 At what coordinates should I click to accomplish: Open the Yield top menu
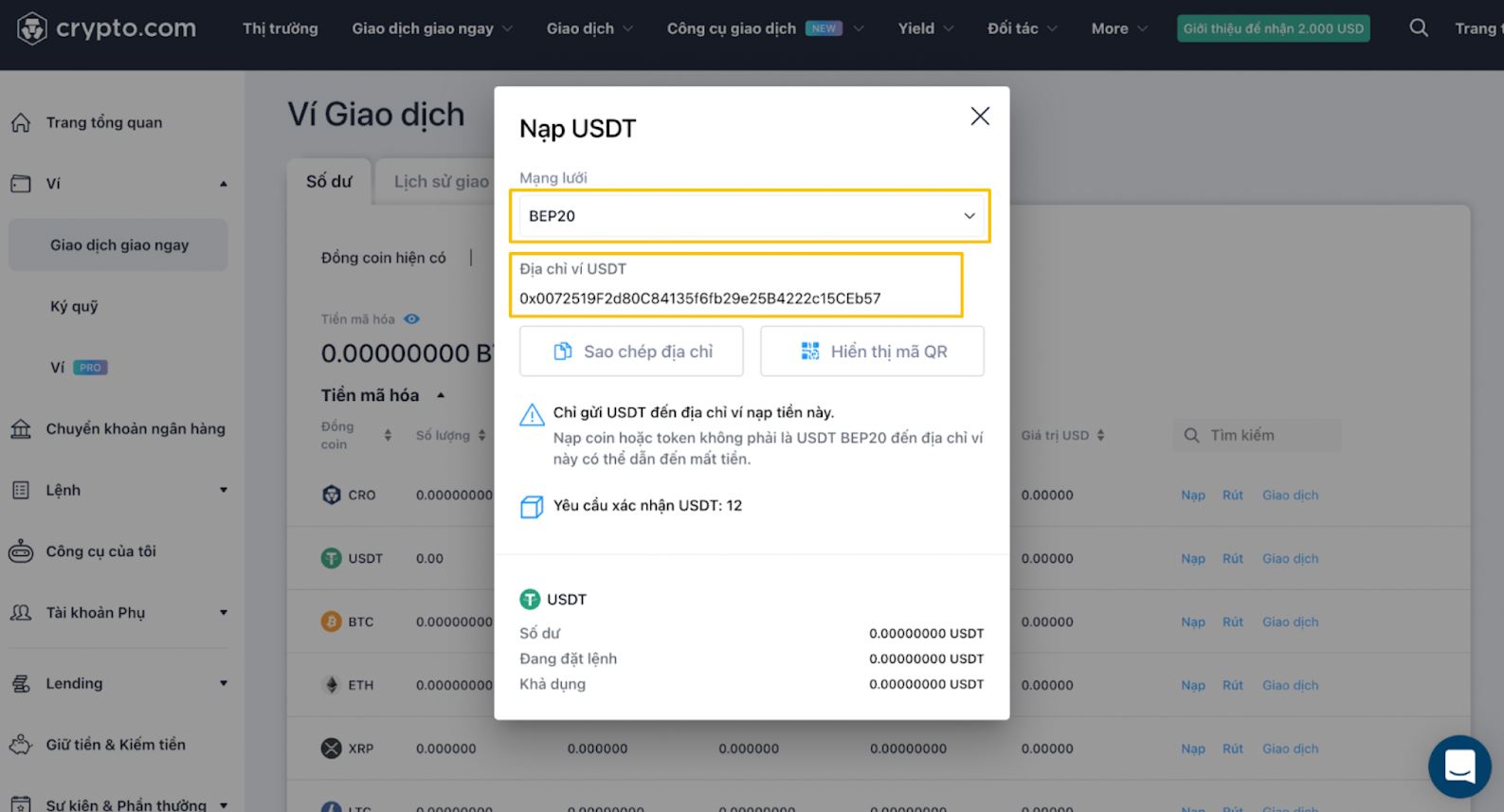tap(926, 28)
